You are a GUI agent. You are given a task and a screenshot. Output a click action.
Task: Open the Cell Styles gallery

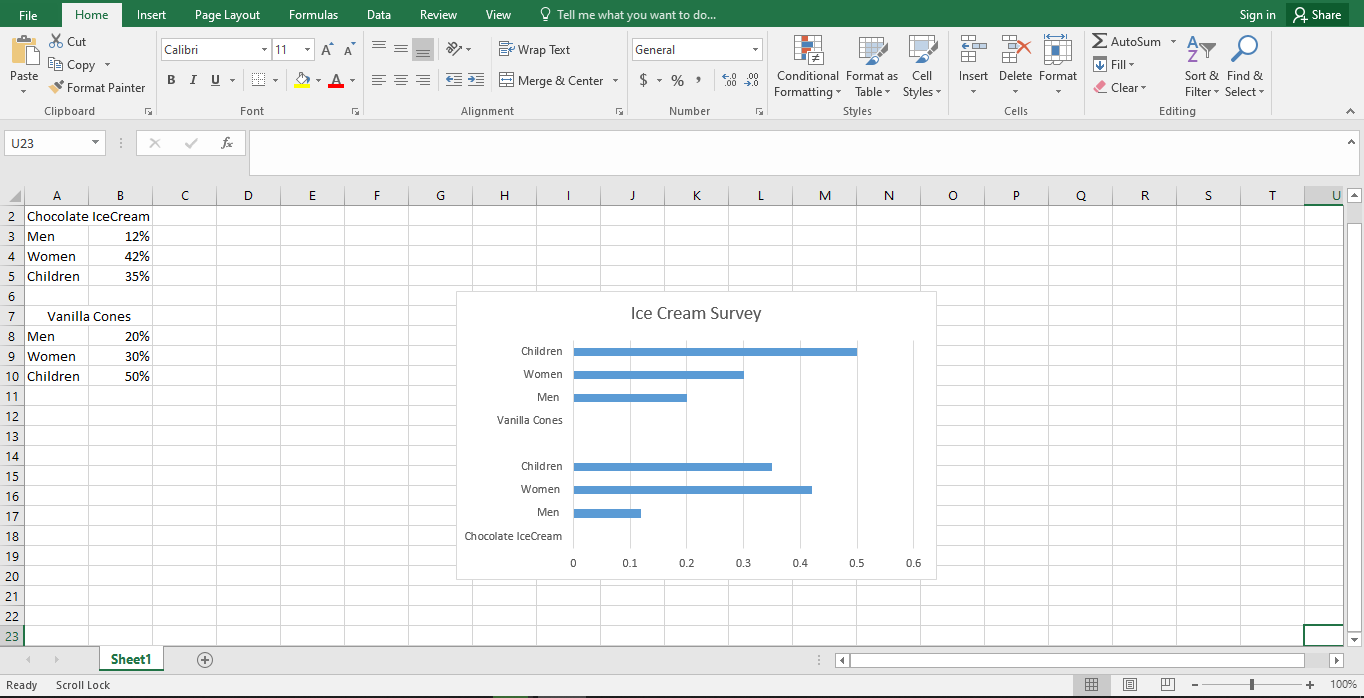pos(921,67)
